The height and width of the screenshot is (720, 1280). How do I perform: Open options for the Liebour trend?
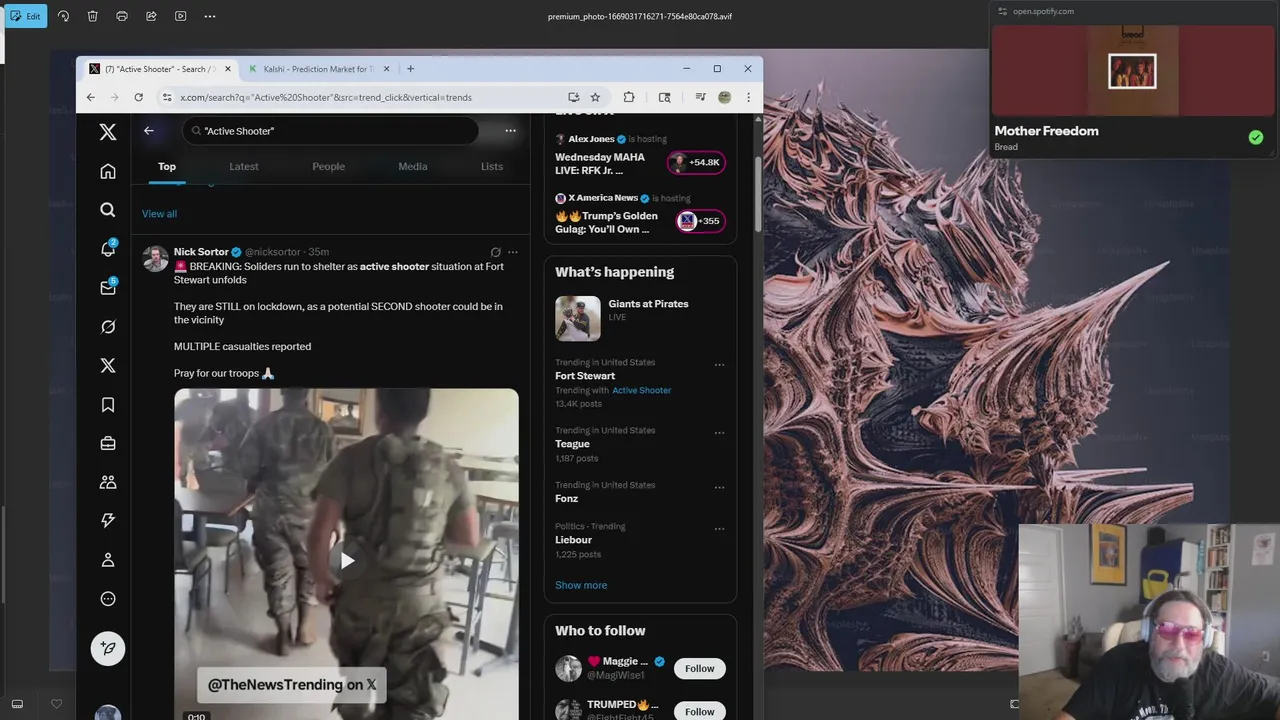pos(719,529)
